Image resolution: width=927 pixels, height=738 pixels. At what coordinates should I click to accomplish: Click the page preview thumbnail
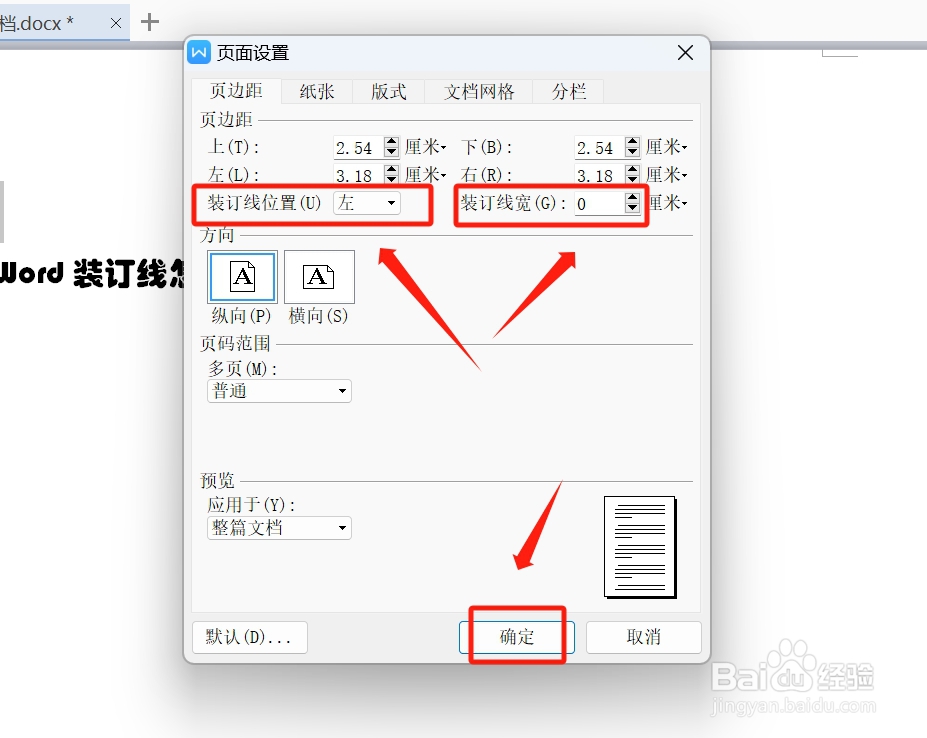(x=639, y=546)
